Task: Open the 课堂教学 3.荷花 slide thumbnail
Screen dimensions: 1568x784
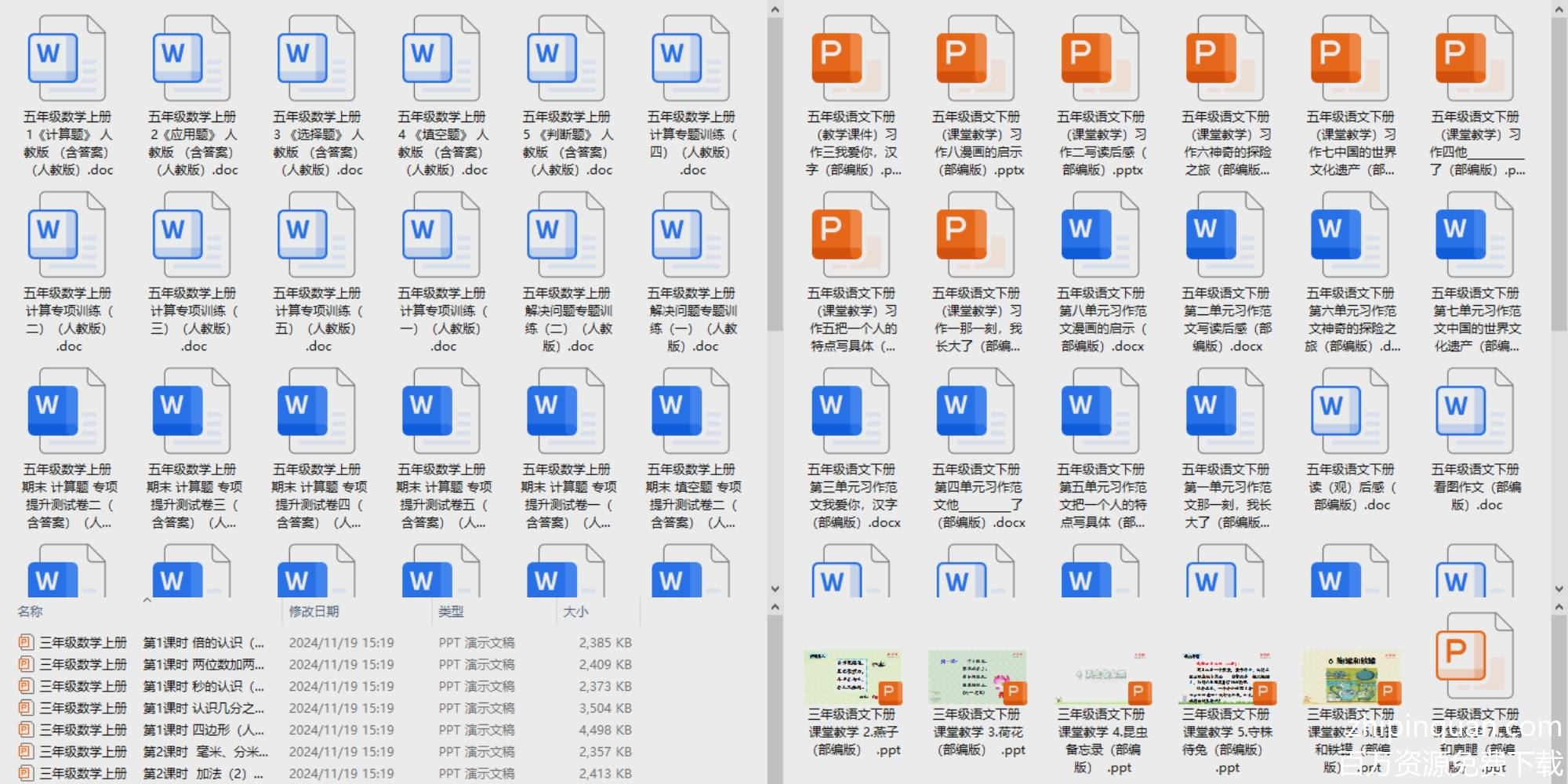Action: [x=977, y=677]
